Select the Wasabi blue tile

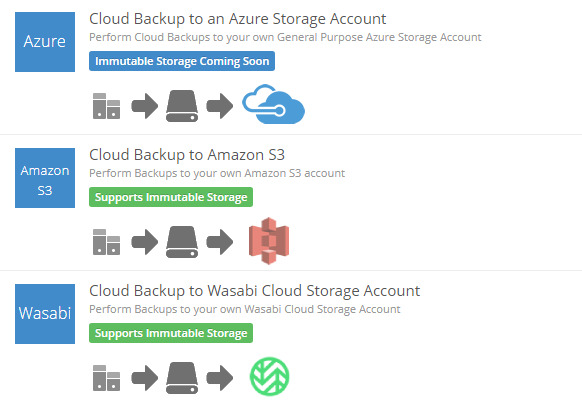point(45,314)
